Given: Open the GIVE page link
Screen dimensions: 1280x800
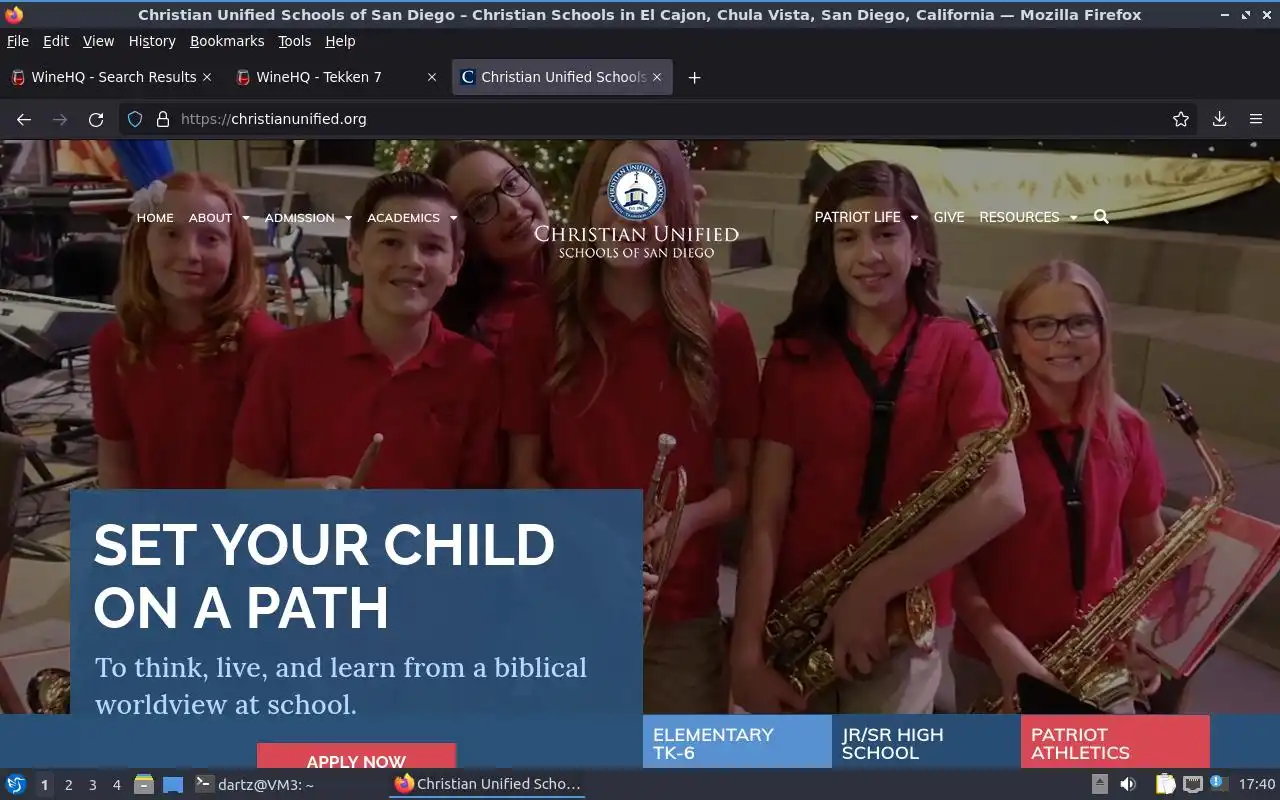Looking at the screenshot, I should [949, 217].
